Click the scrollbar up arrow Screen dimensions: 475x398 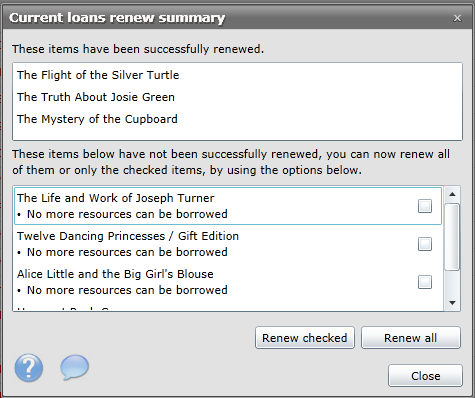click(x=452, y=194)
